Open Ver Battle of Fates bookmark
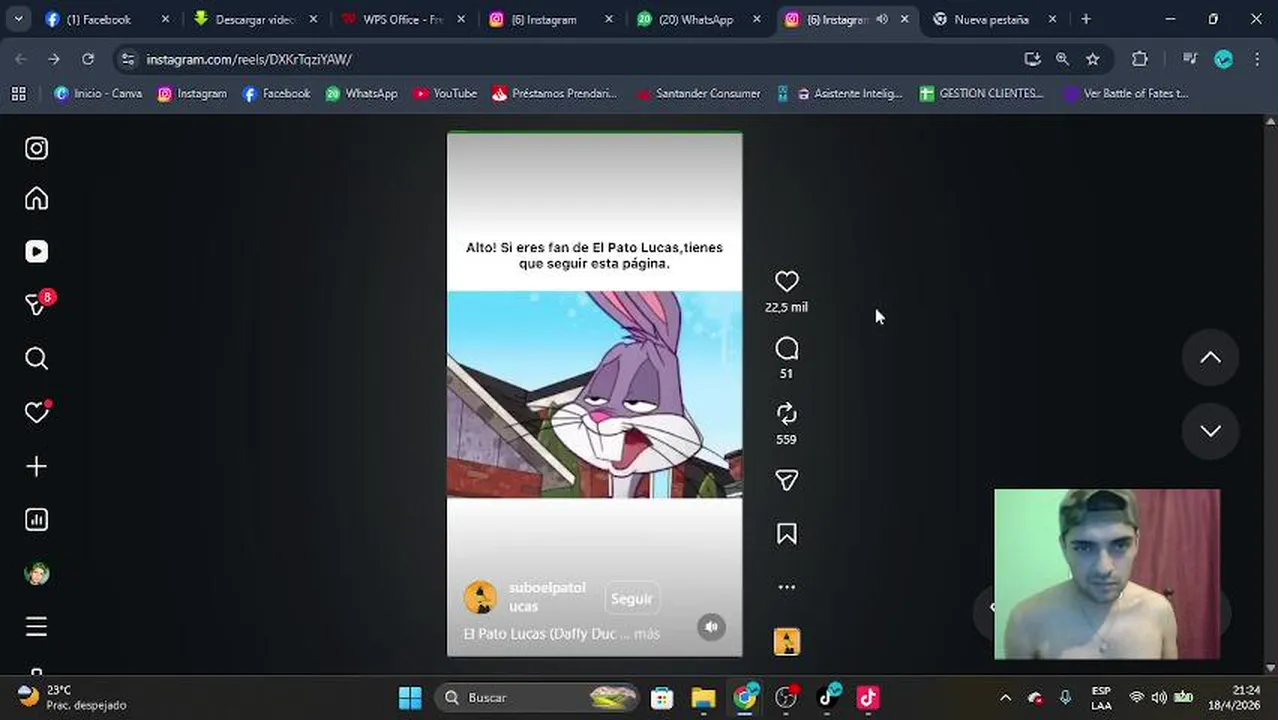The width and height of the screenshot is (1278, 720). (1126, 93)
